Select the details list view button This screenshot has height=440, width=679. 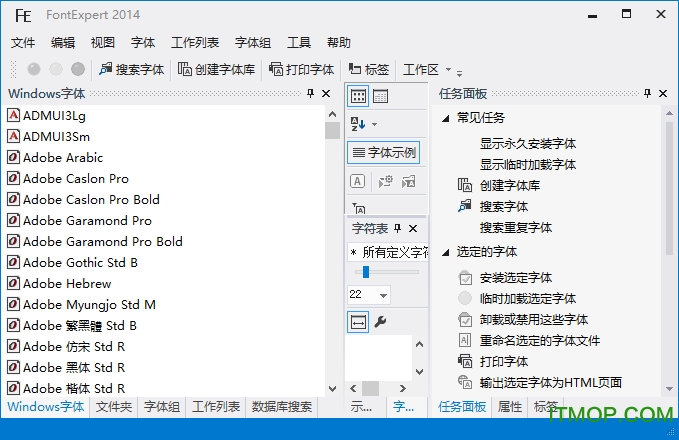point(380,96)
